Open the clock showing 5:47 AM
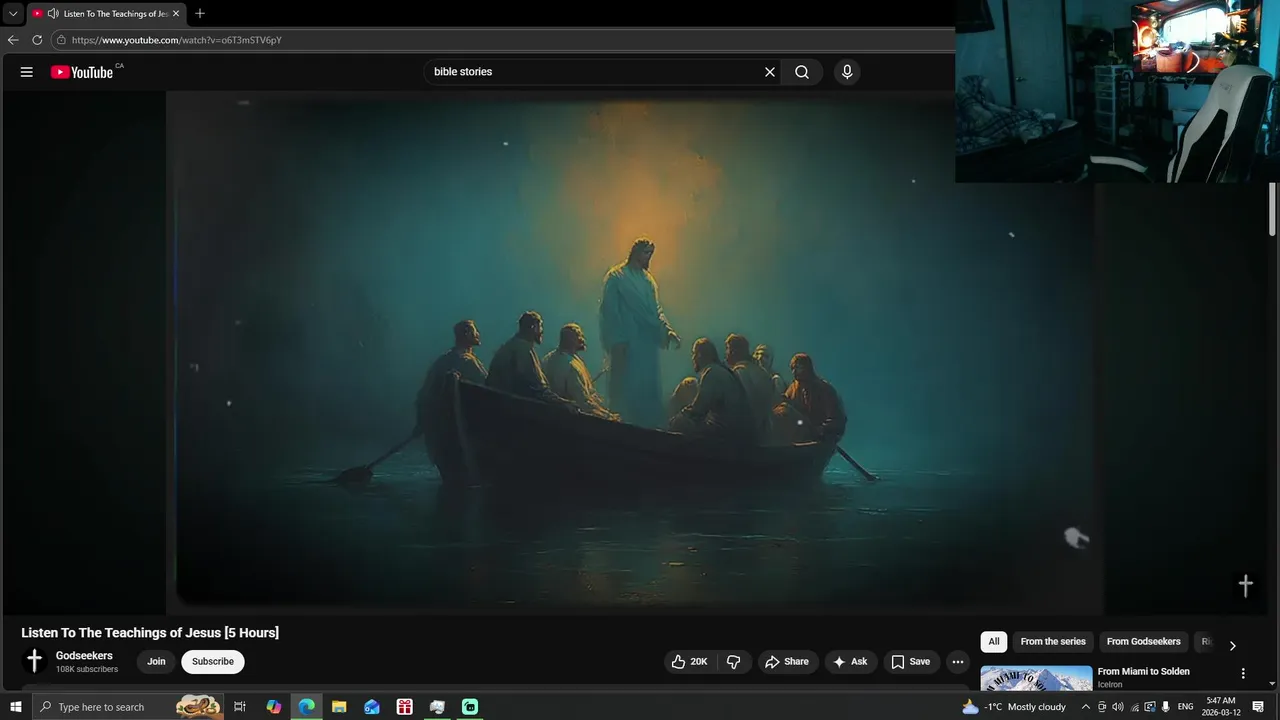 1221,707
